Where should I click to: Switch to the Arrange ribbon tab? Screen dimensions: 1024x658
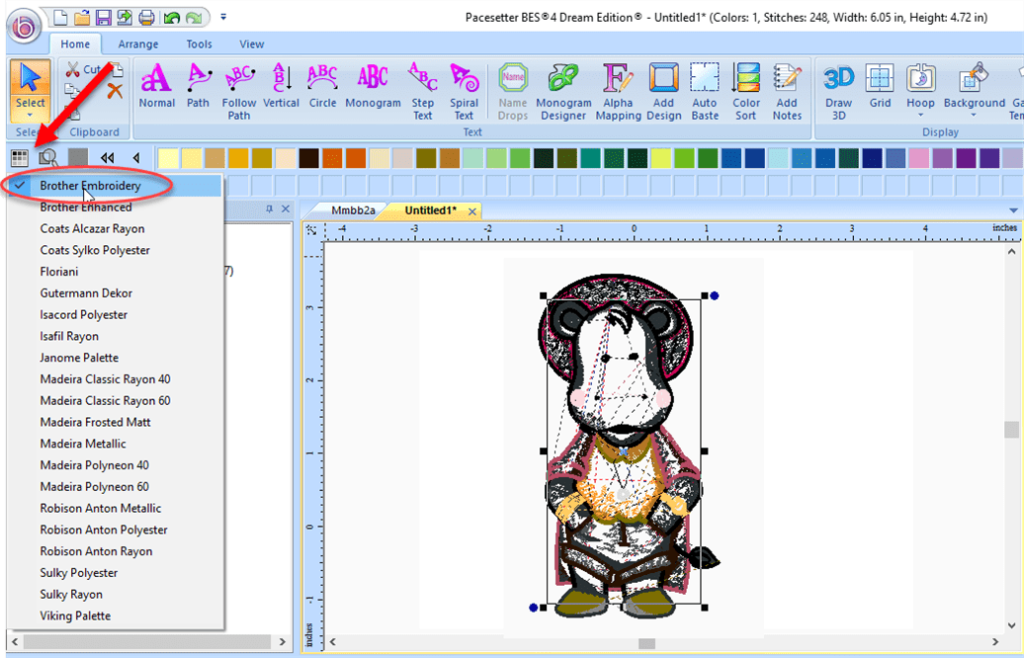pyautogui.click(x=138, y=43)
